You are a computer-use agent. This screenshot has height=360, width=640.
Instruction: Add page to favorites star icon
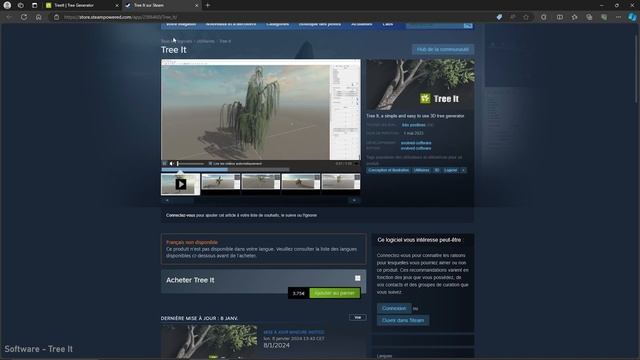[x=526, y=17]
